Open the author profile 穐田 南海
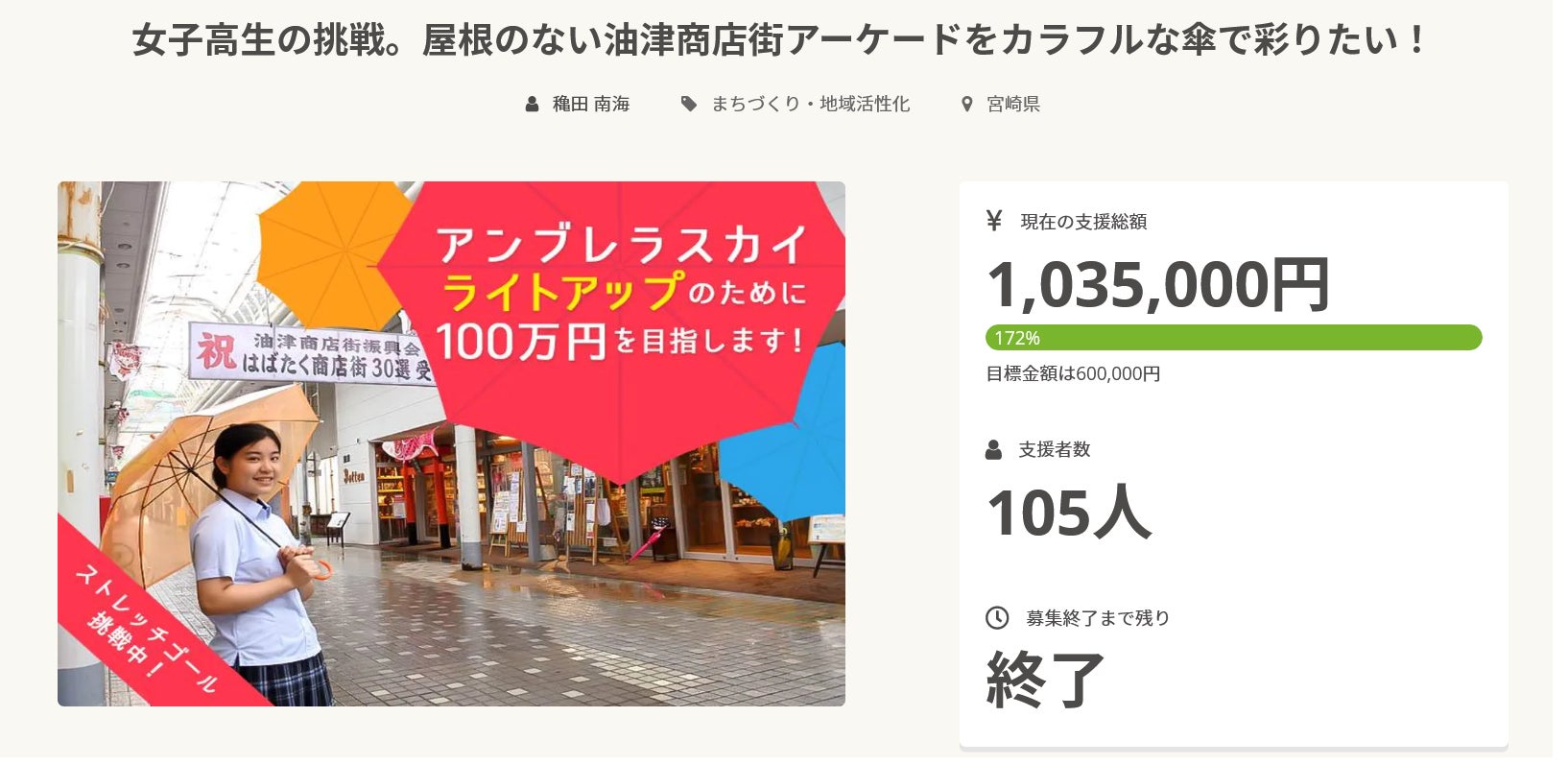Viewport: 1568px width, 765px height. 590,104
